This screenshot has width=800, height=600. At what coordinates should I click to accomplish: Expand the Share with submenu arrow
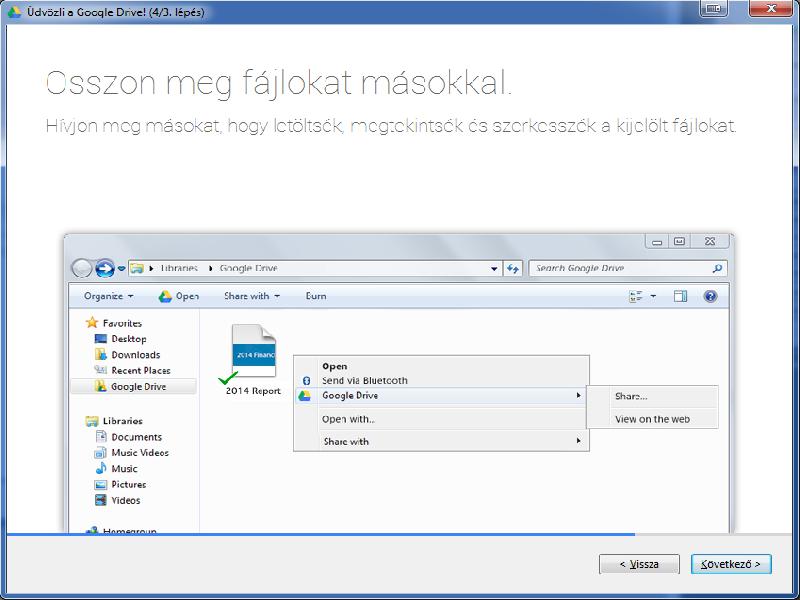[x=578, y=441]
